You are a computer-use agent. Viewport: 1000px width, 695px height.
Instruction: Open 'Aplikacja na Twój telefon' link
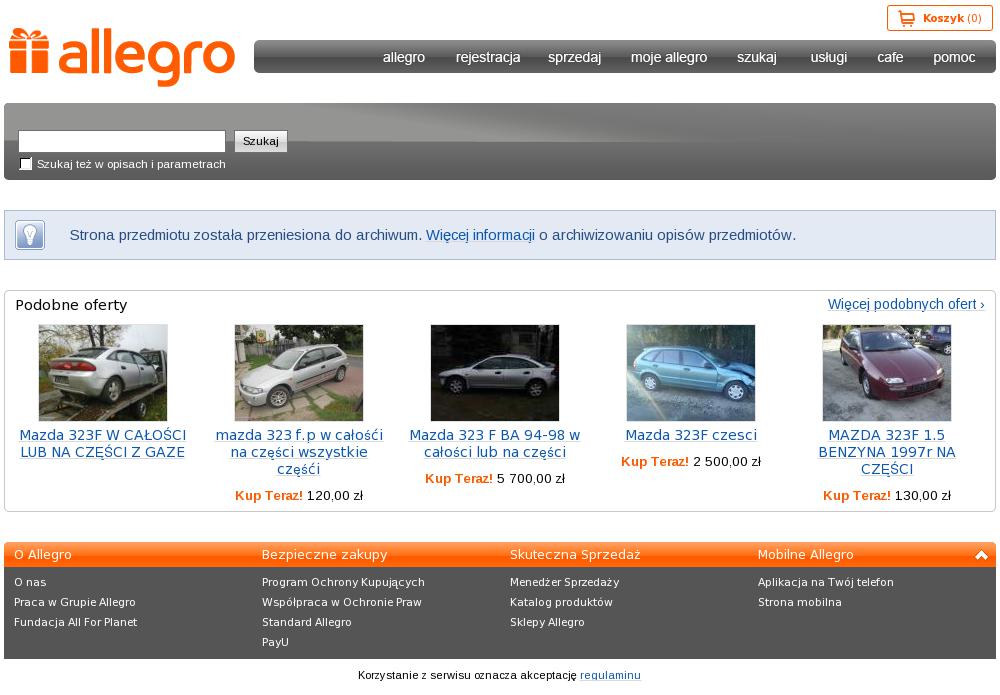coord(826,582)
